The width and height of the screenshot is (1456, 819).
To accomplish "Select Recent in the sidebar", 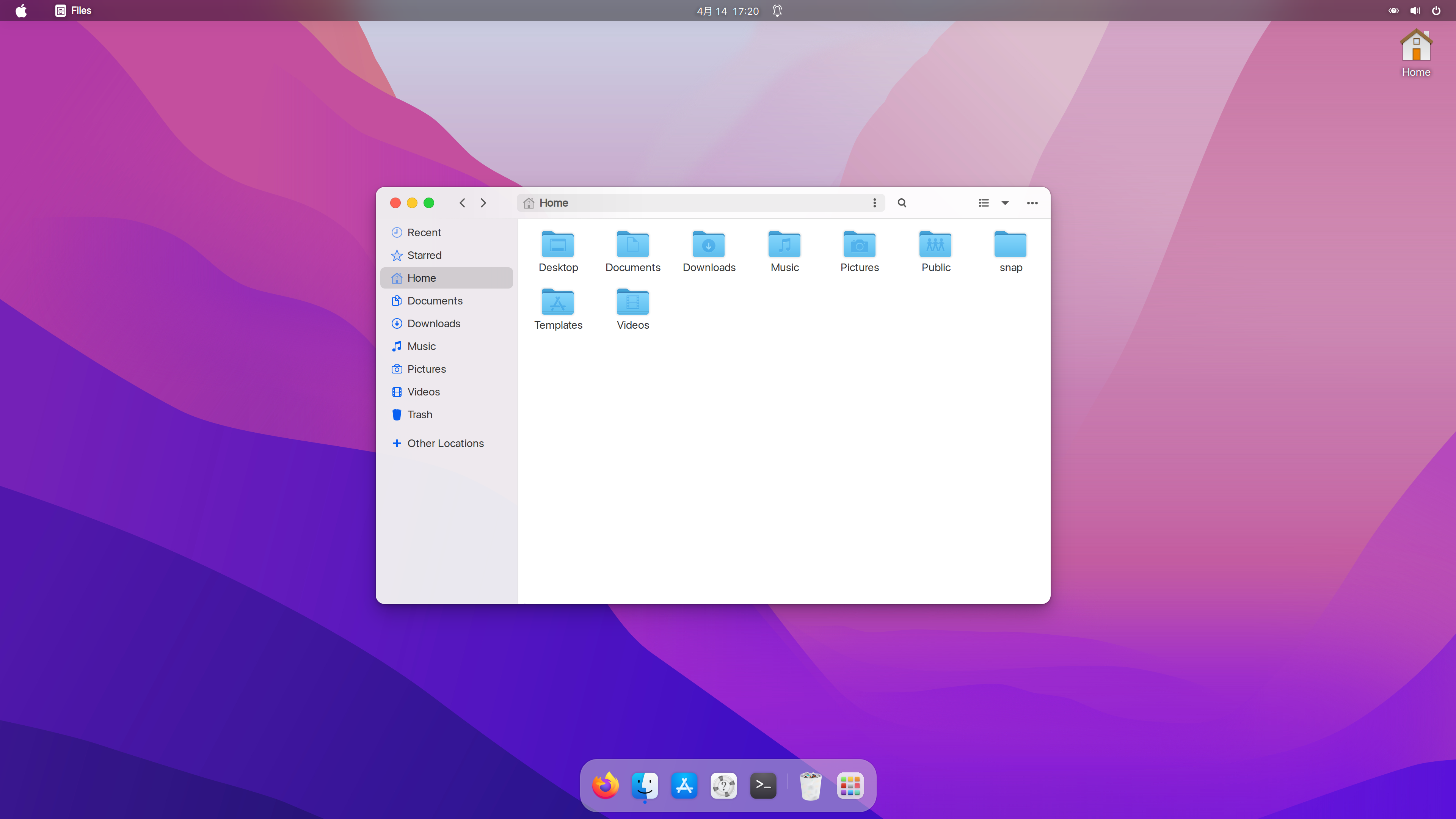I will (424, 232).
